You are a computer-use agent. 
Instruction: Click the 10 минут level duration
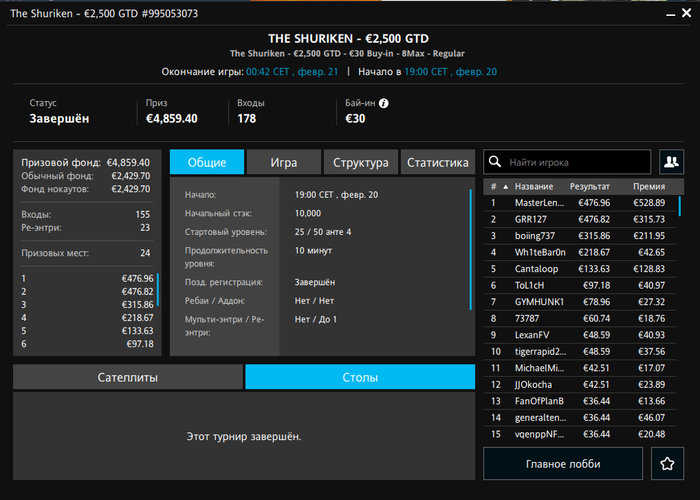coord(313,251)
